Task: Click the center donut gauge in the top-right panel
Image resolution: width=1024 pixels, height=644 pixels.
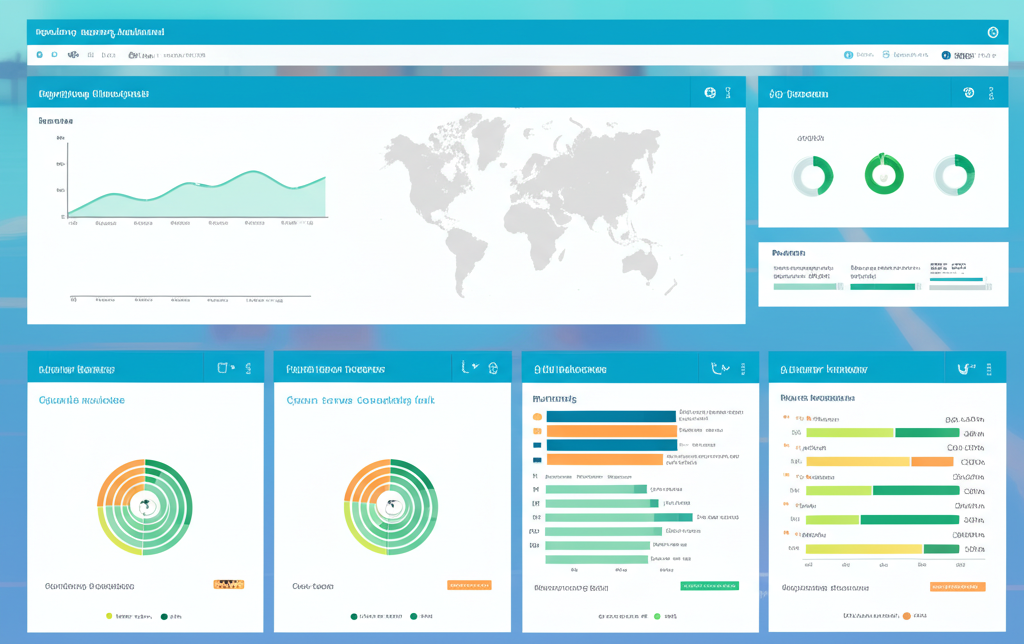Action: 884,175
